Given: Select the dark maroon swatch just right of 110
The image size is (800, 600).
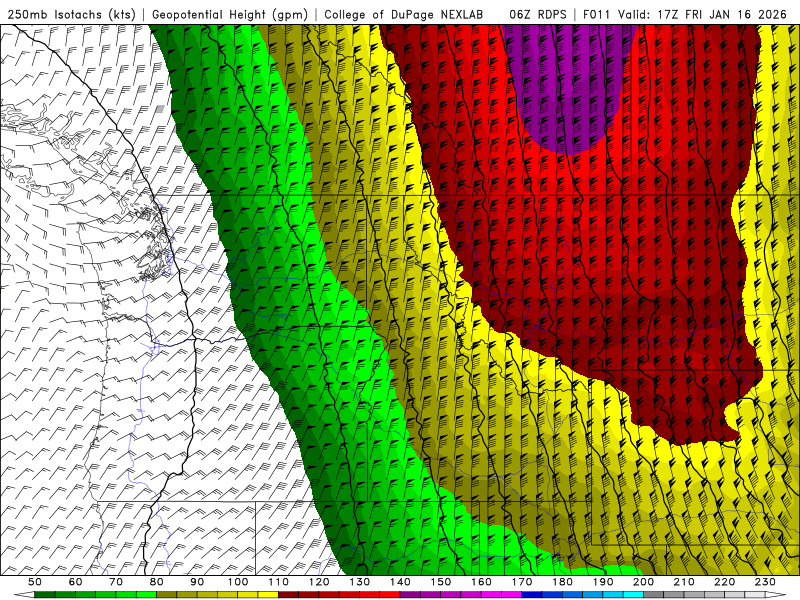Looking at the screenshot, I should tap(288, 595).
